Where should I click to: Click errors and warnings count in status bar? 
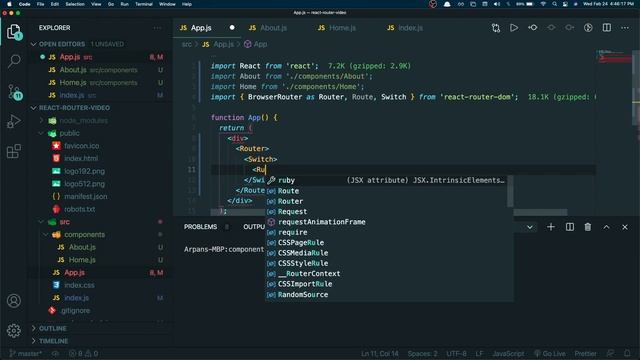pos(84,353)
